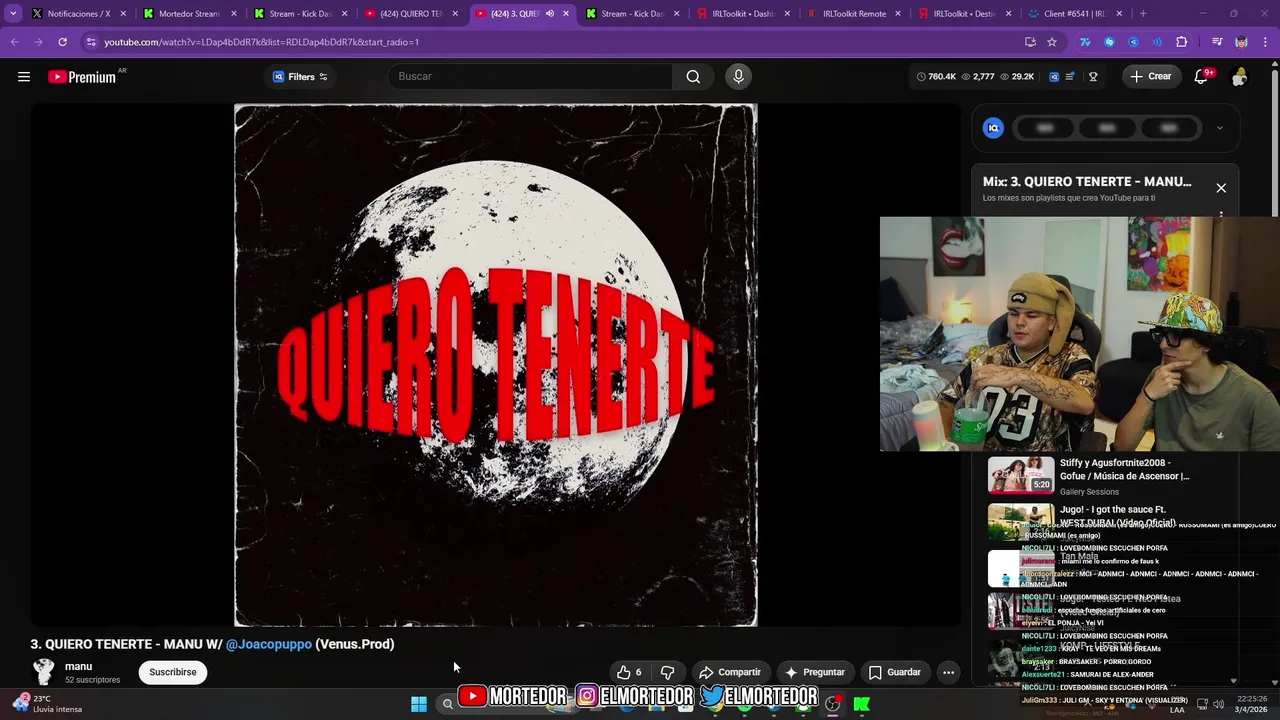This screenshot has height=720, width=1280.
Task: Open the Windows Start button
Action: [x=419, y=704]
